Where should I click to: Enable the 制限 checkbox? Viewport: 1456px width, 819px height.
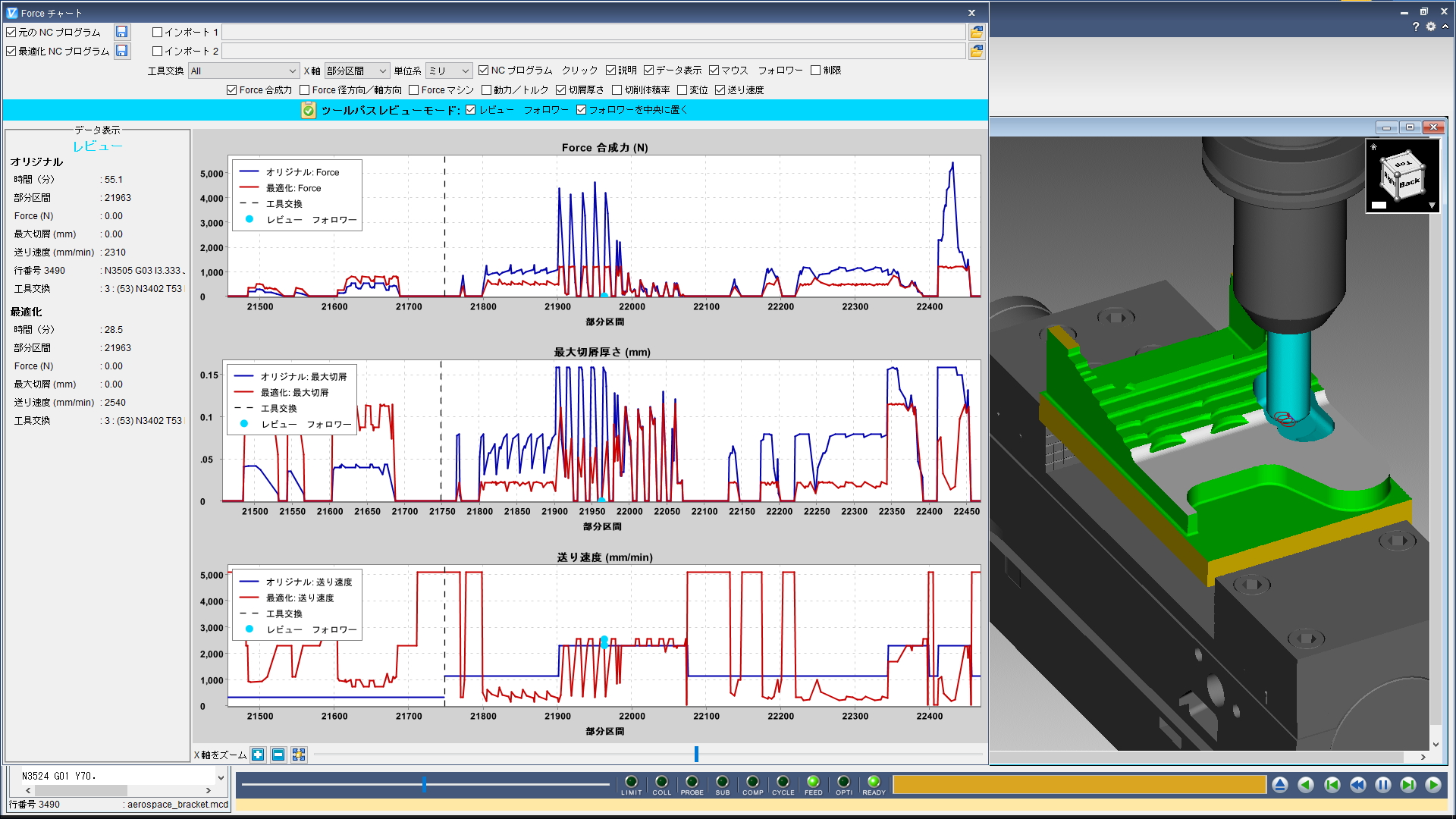[x=815, y=70]
